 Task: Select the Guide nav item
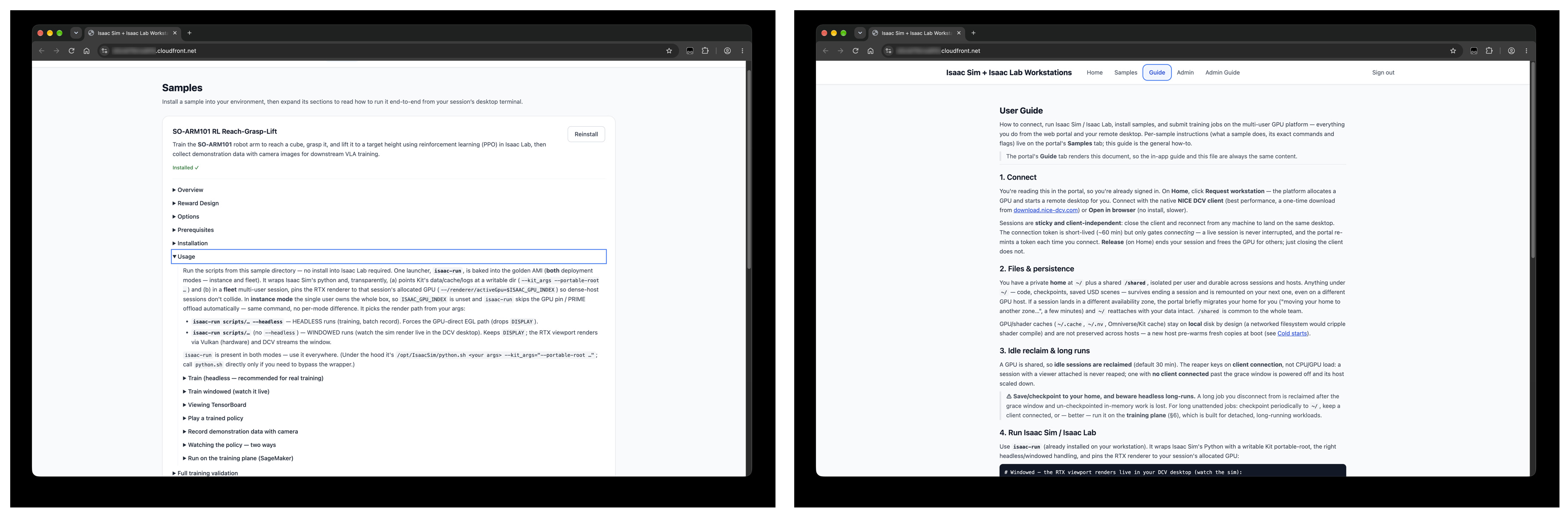click(x=1156, y=72)
